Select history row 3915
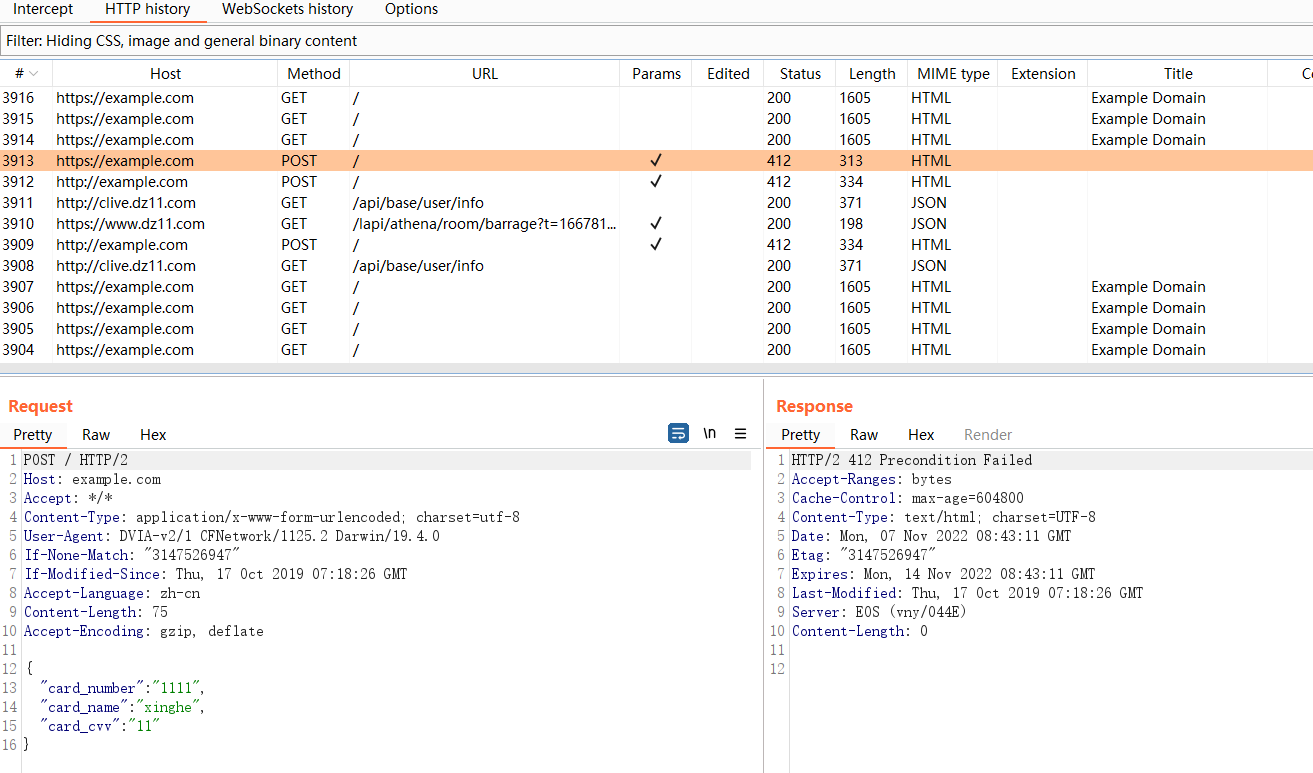Viewport: 1313px width, 773px height. point(656,119)
